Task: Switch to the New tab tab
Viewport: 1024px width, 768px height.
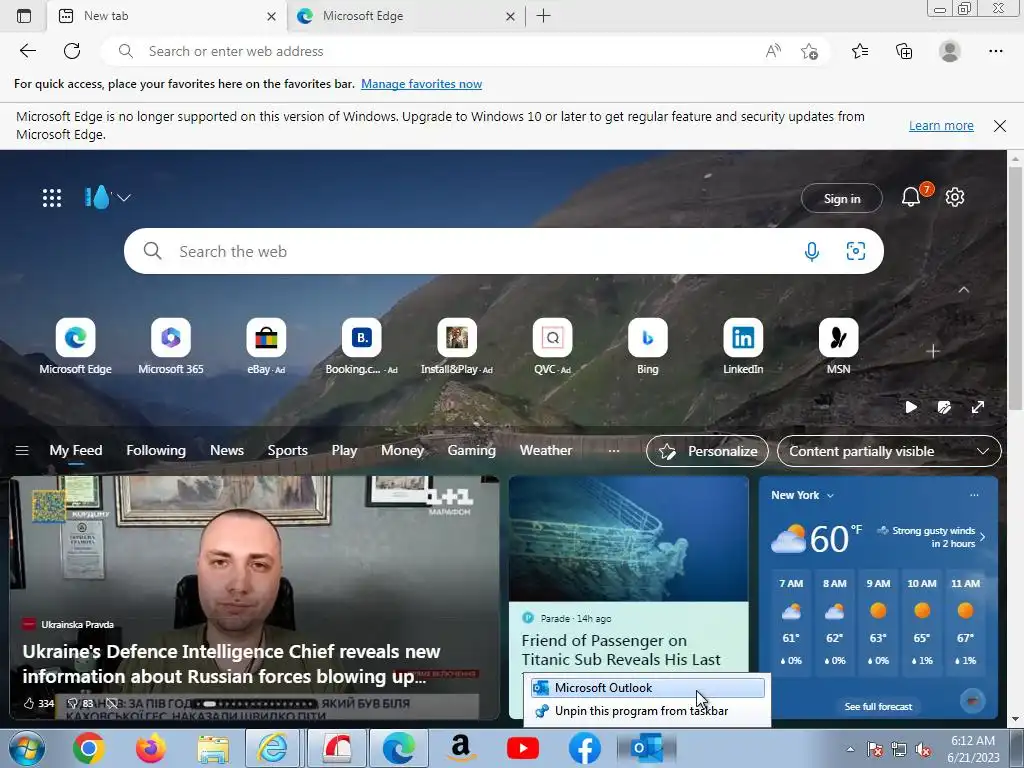Action: (167, 16)
